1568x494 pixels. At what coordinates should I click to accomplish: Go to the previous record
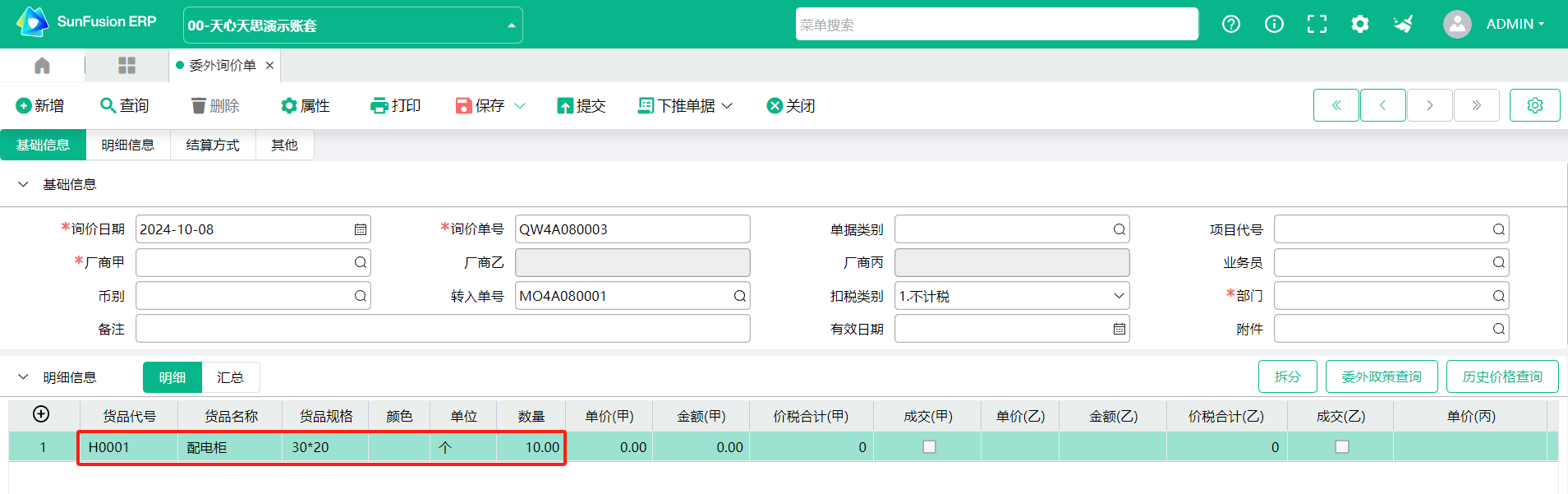click(x=1383, y=105)
